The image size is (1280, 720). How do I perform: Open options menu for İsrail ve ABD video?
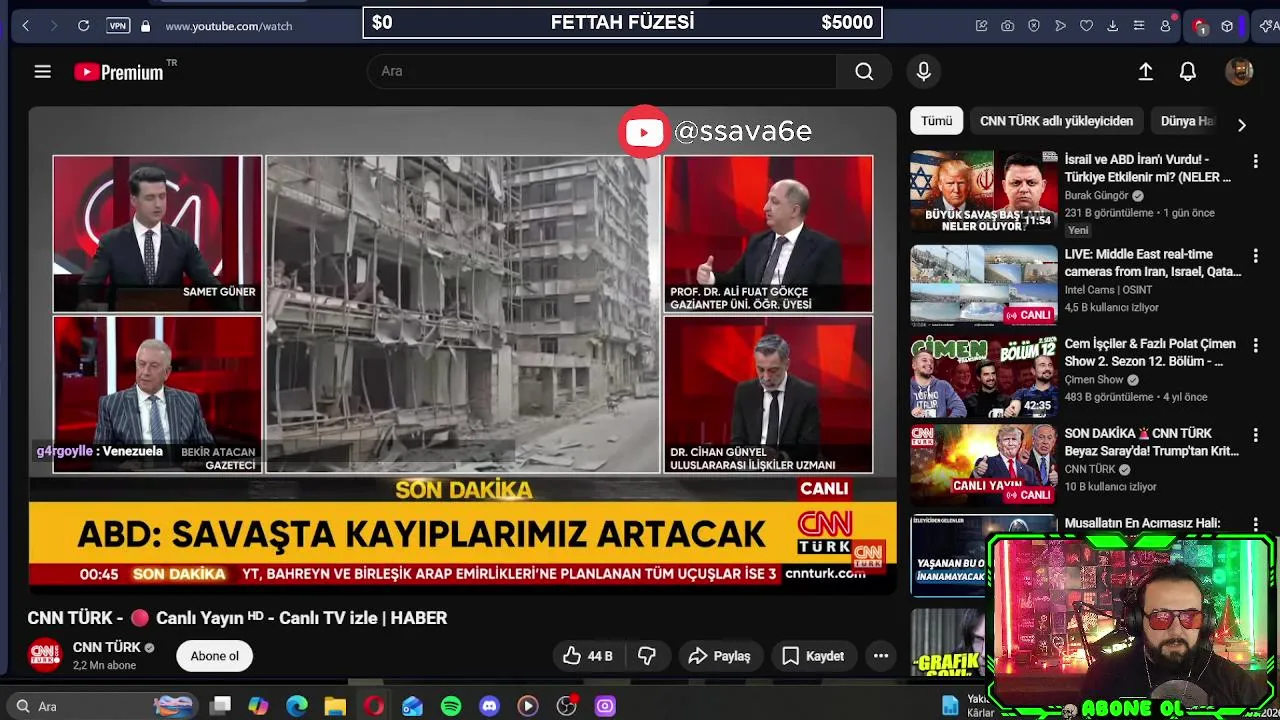tap(1255, 161)
